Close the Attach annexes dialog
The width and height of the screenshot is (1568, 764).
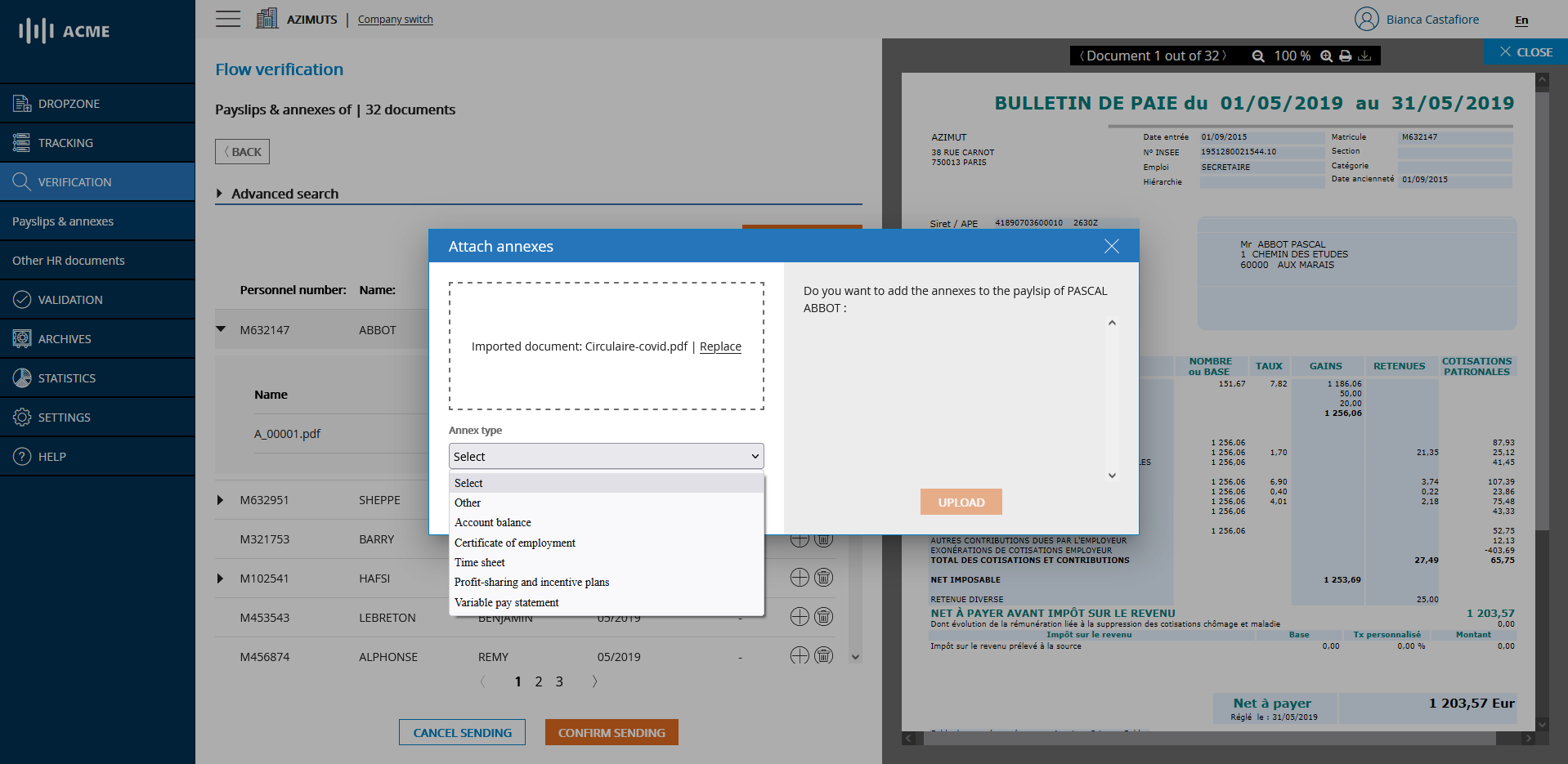tap(1111, 246)
